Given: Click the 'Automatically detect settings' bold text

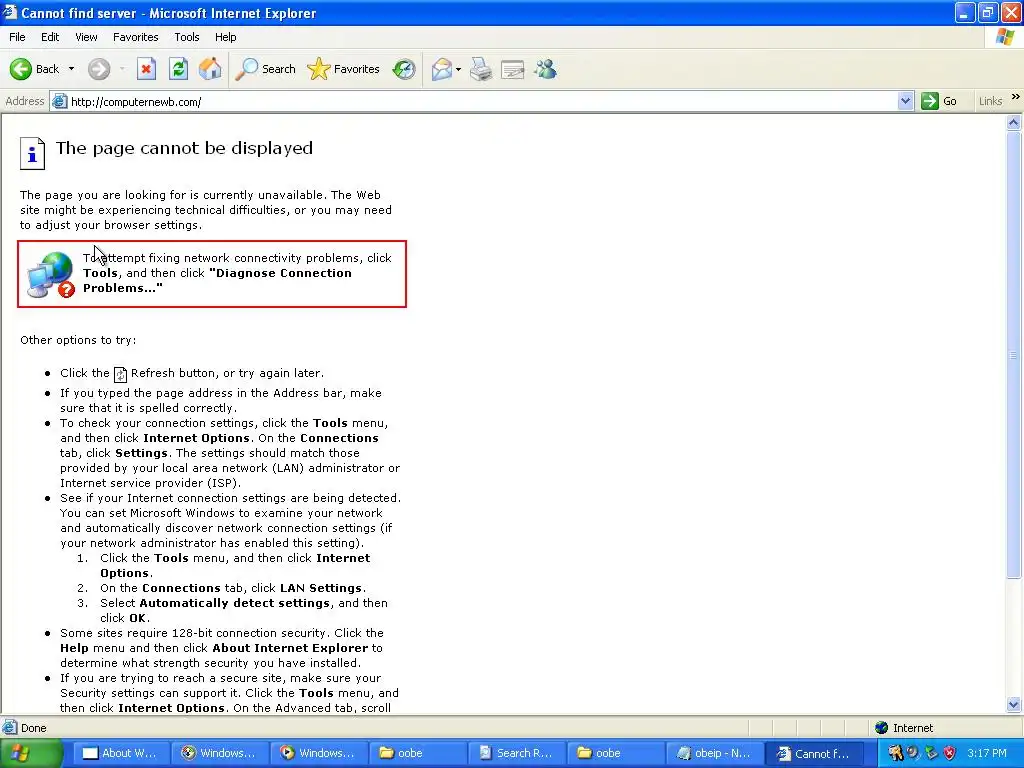Looking at the screenshot, I should click(234, 603).
